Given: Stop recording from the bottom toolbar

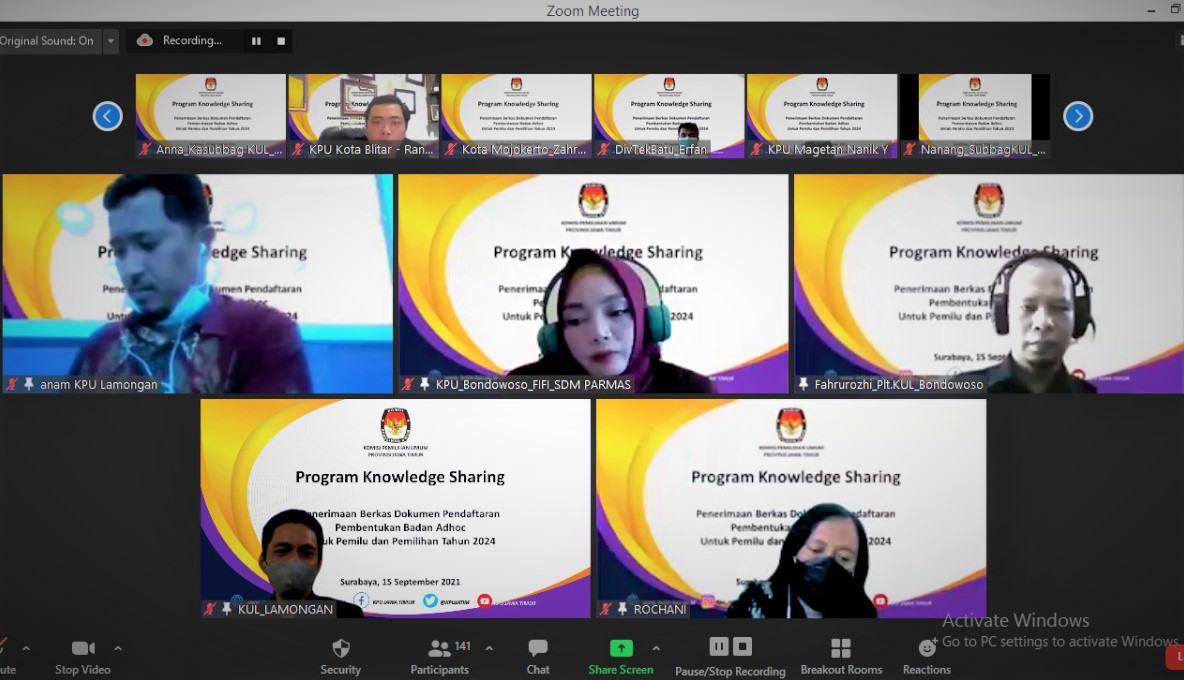Looking at the screenshot, I should (x=742, y=646).
